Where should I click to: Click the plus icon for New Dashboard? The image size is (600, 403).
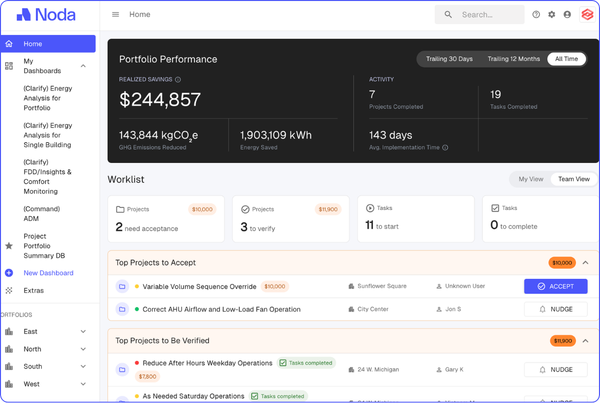point(9,273)
